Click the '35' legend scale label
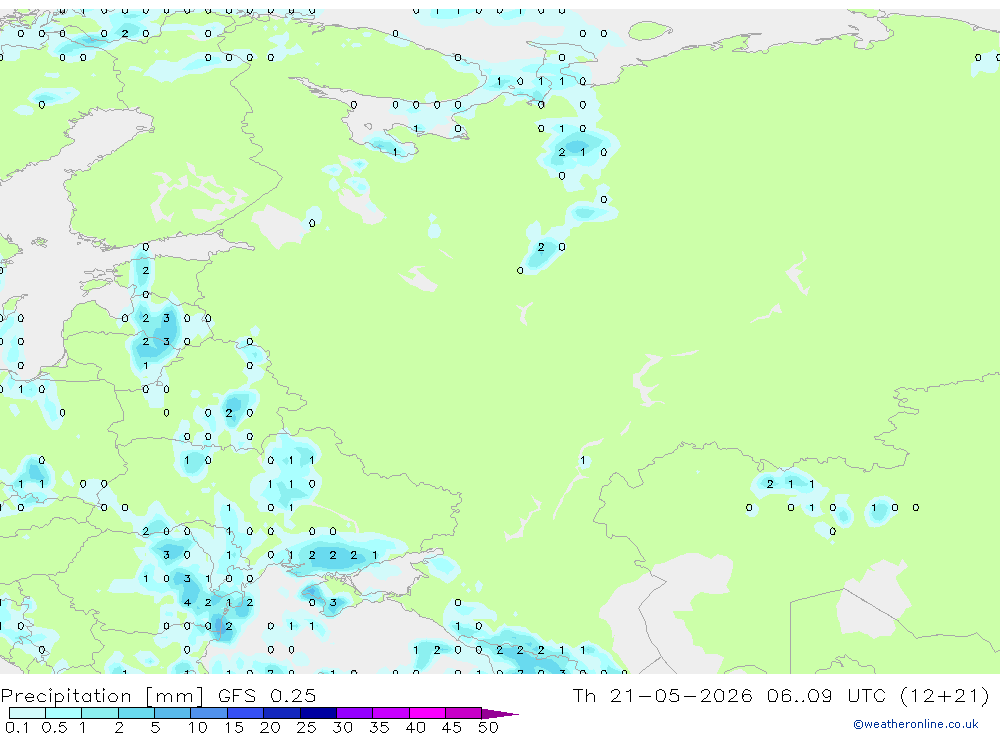 [379, 727]
